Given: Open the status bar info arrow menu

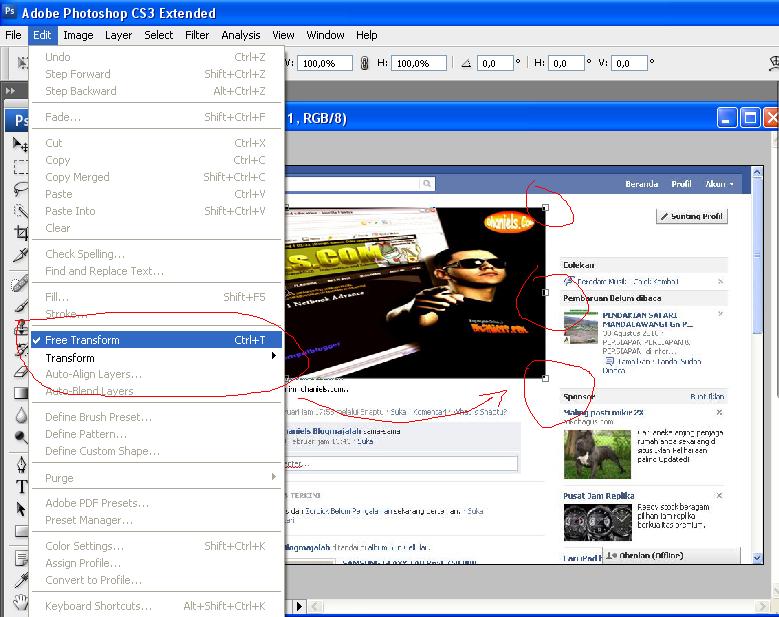Looking at the screenshot, I should click(299, 606).
